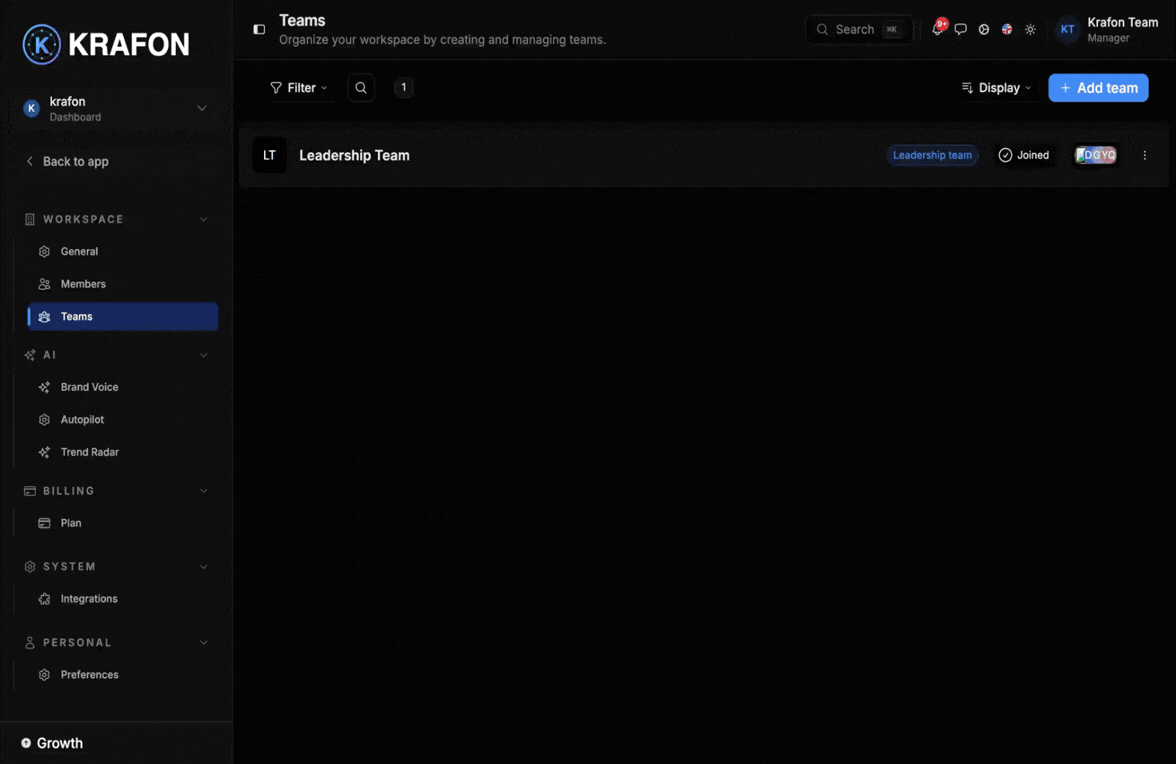Screen dimensions: 1176x764
Task: Click the Members people icon
Action: click(44, 284)
